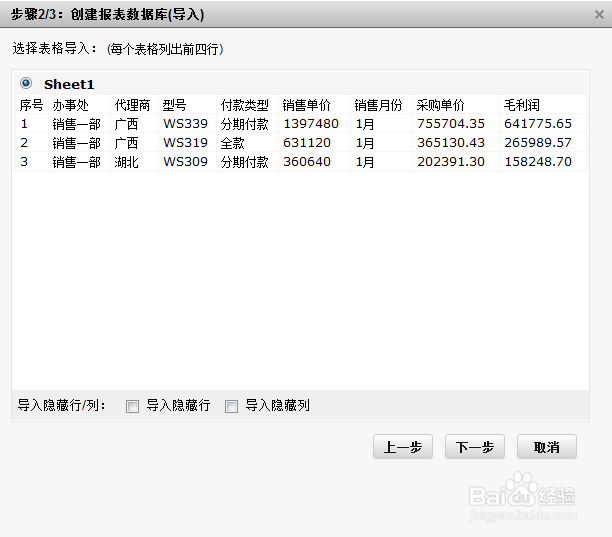Click the 销售单价 column header
Viewport: 612px width, 537px height.
click(306, 105)
